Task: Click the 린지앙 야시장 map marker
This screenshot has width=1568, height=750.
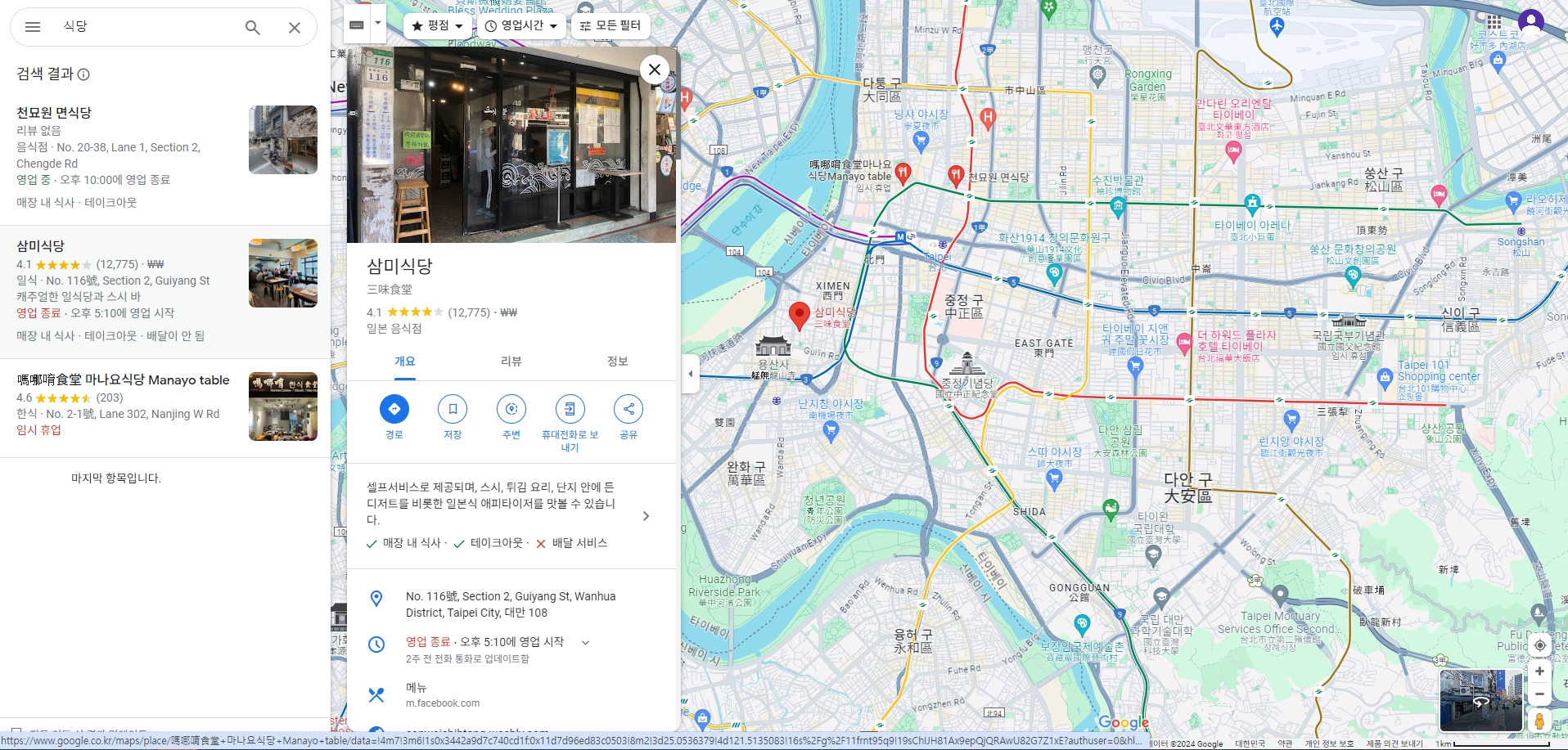Action: [1291, 422]
